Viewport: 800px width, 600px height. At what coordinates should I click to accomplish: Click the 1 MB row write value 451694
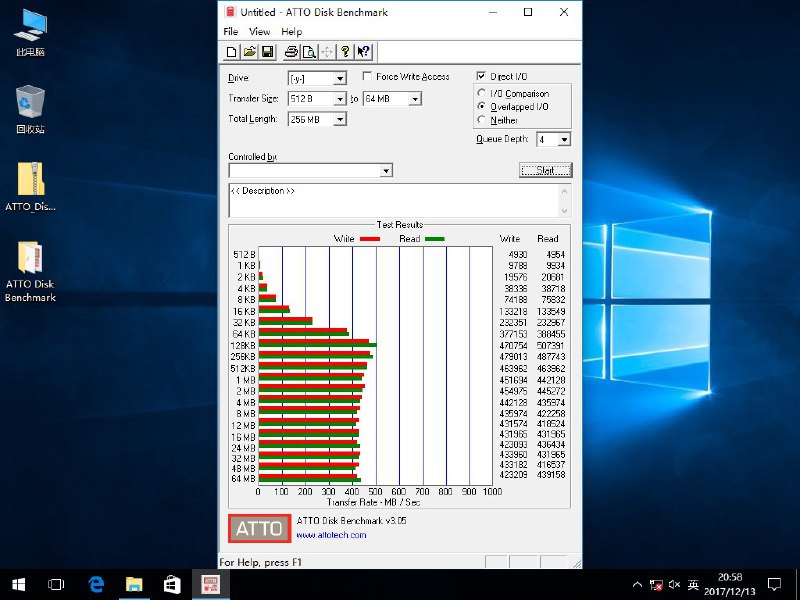click(x=513, y=380)
